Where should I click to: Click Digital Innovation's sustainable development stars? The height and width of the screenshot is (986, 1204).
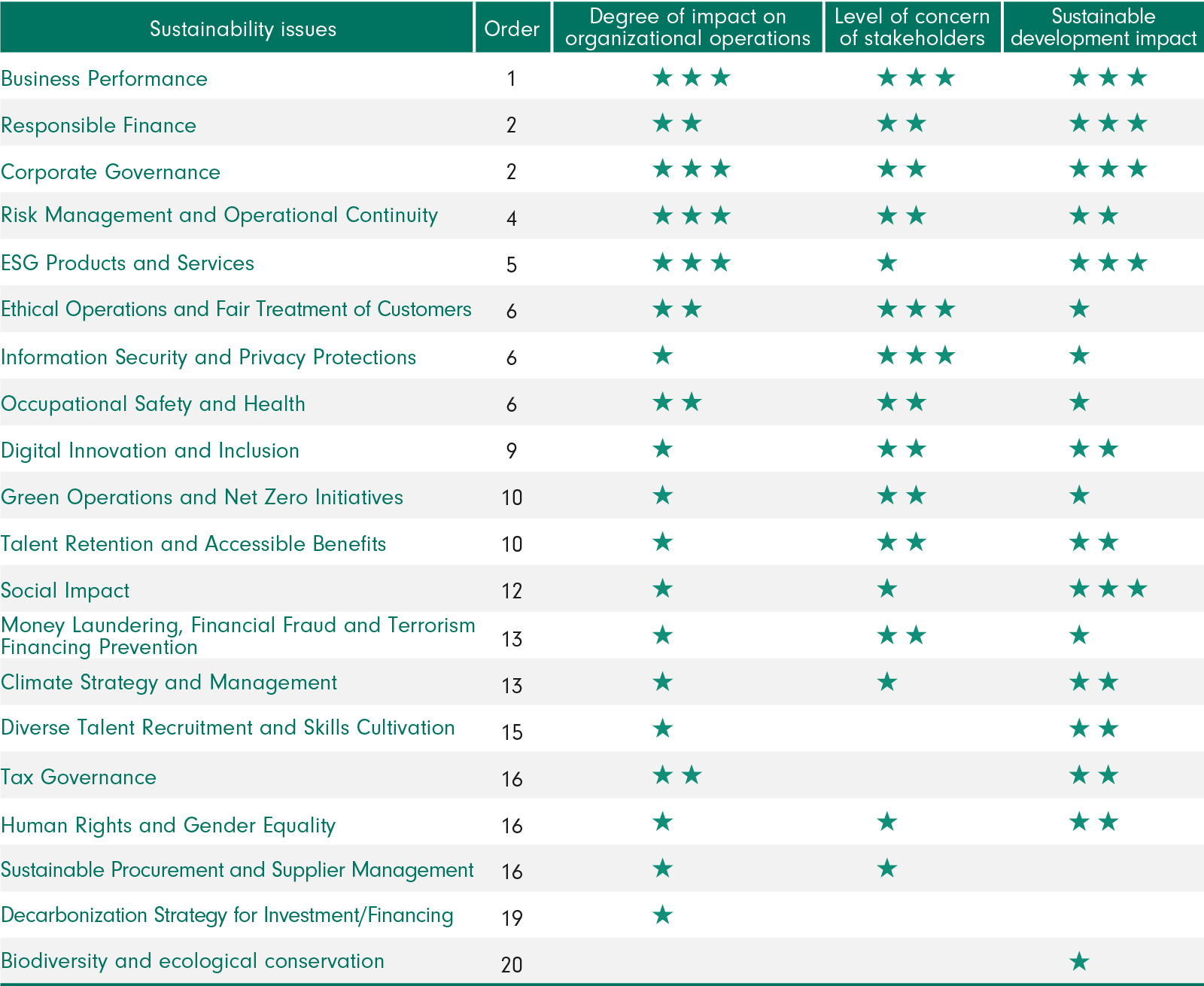(x=1094, y=449)
